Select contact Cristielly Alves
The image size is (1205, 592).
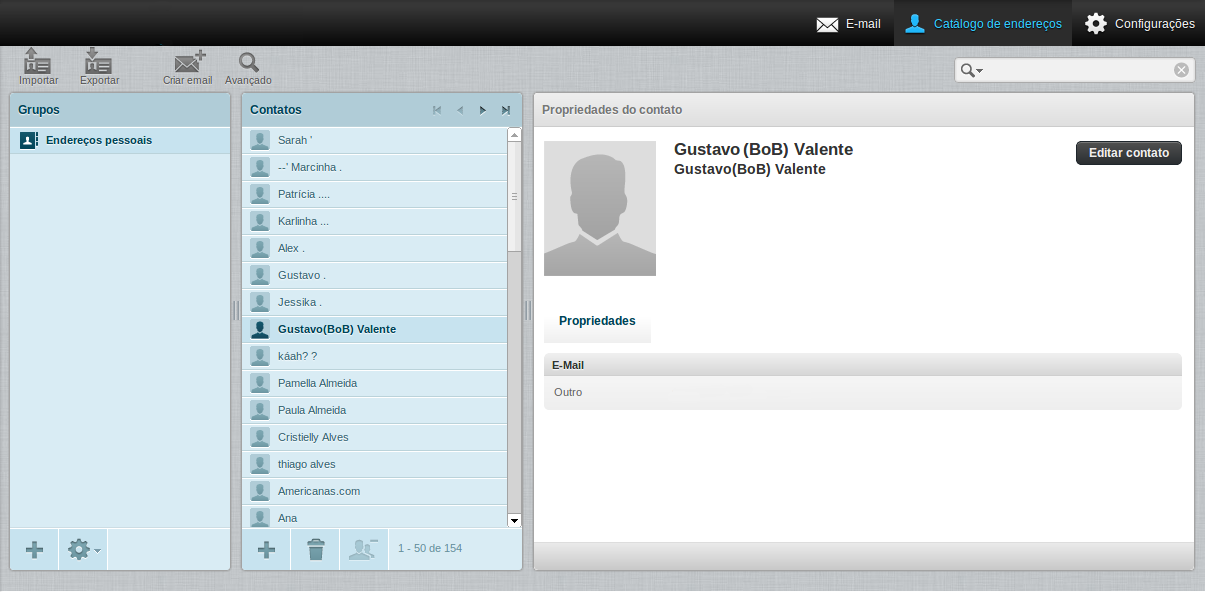click(x=375, y=437)
